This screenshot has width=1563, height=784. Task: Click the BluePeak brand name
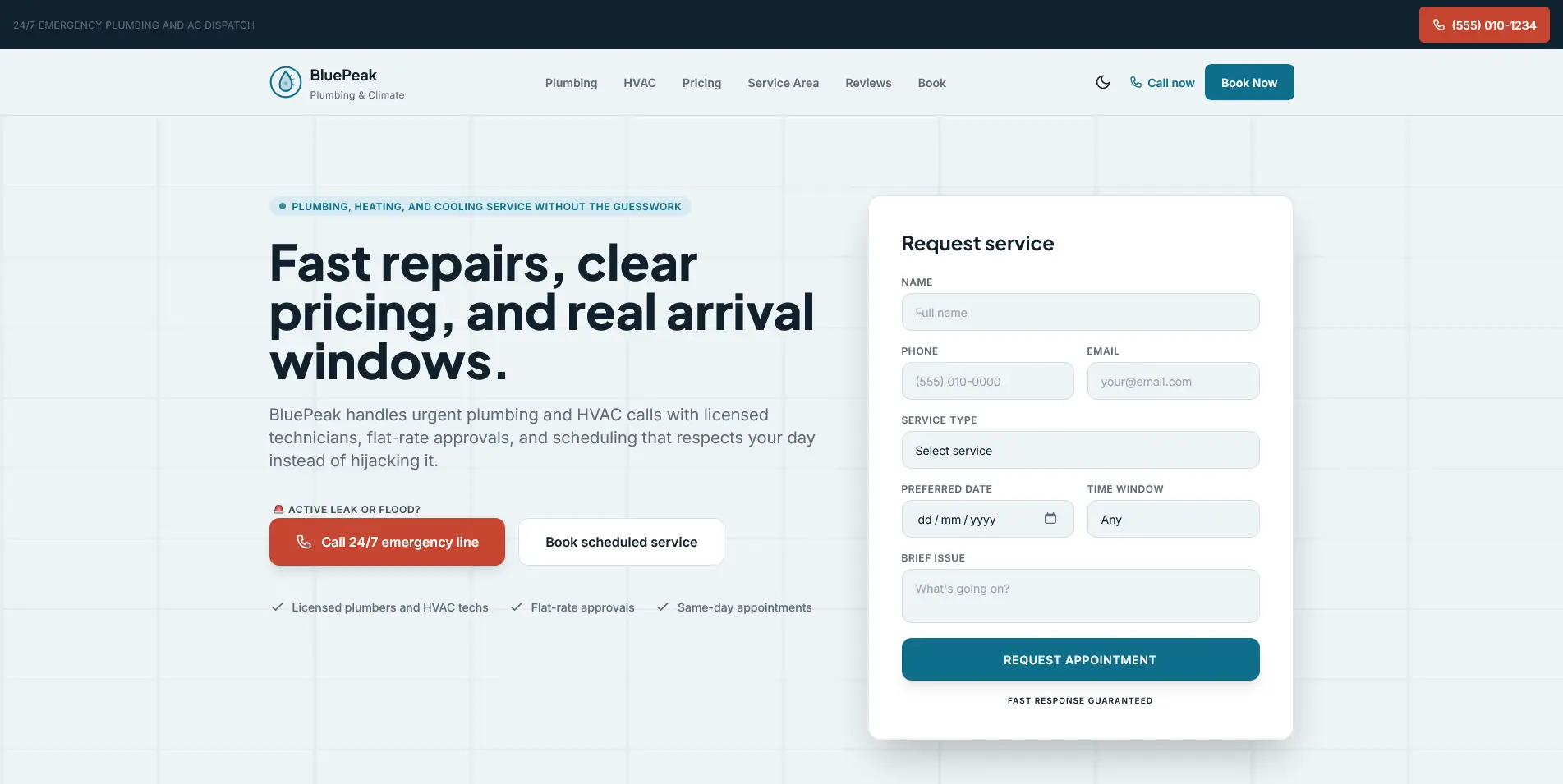coord(343,75)
